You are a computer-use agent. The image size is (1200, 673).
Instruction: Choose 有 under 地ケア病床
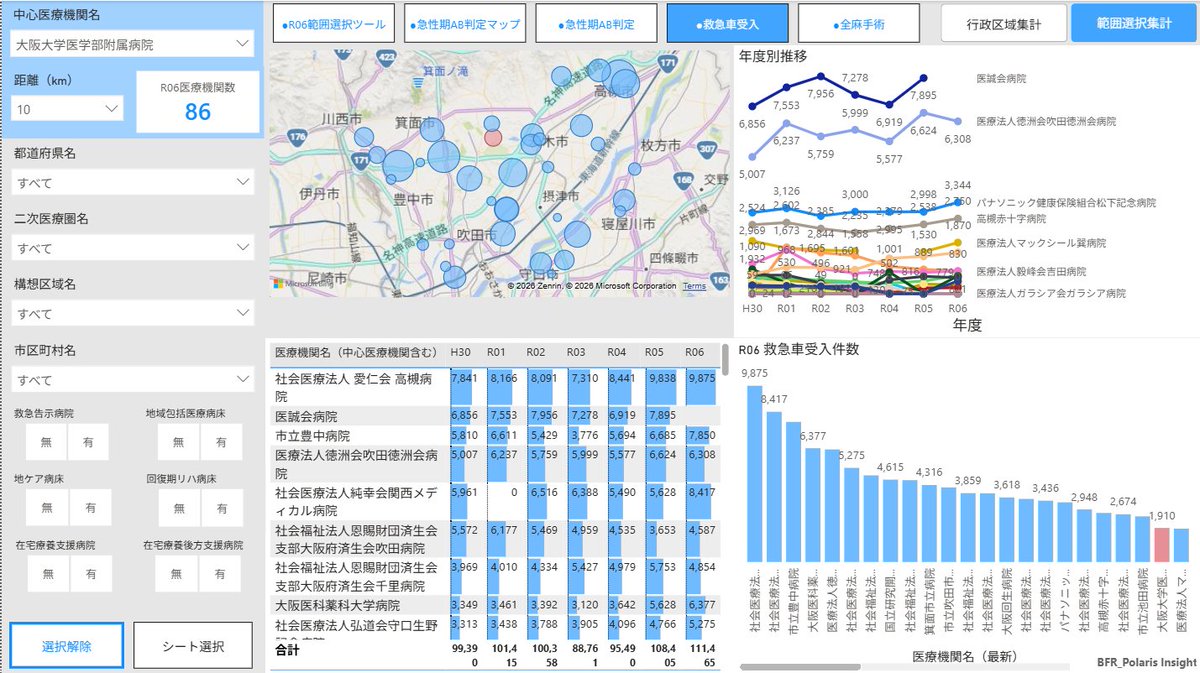[x=91, y=508]
